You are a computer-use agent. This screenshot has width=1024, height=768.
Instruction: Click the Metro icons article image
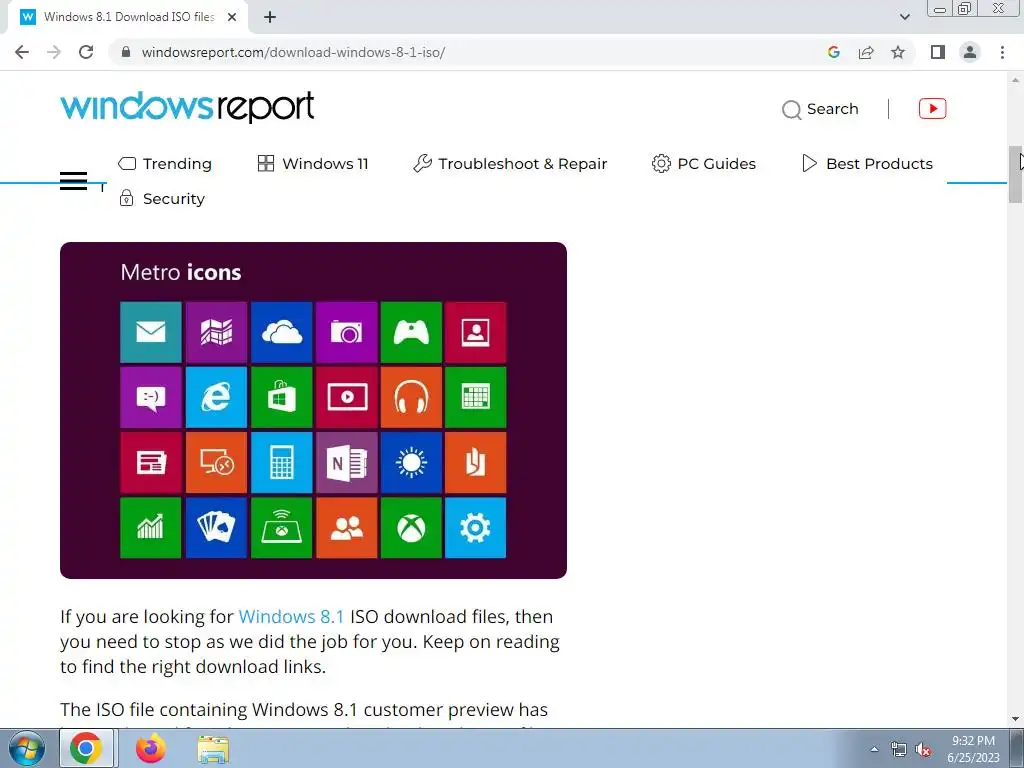(x=313, y=410)
